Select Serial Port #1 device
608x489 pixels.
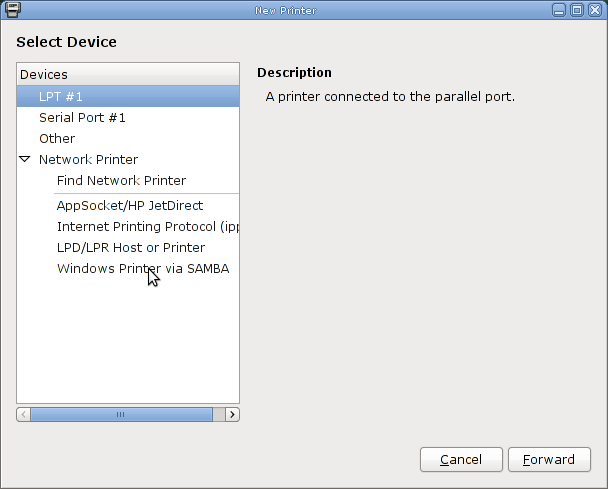tap(128, 117)
